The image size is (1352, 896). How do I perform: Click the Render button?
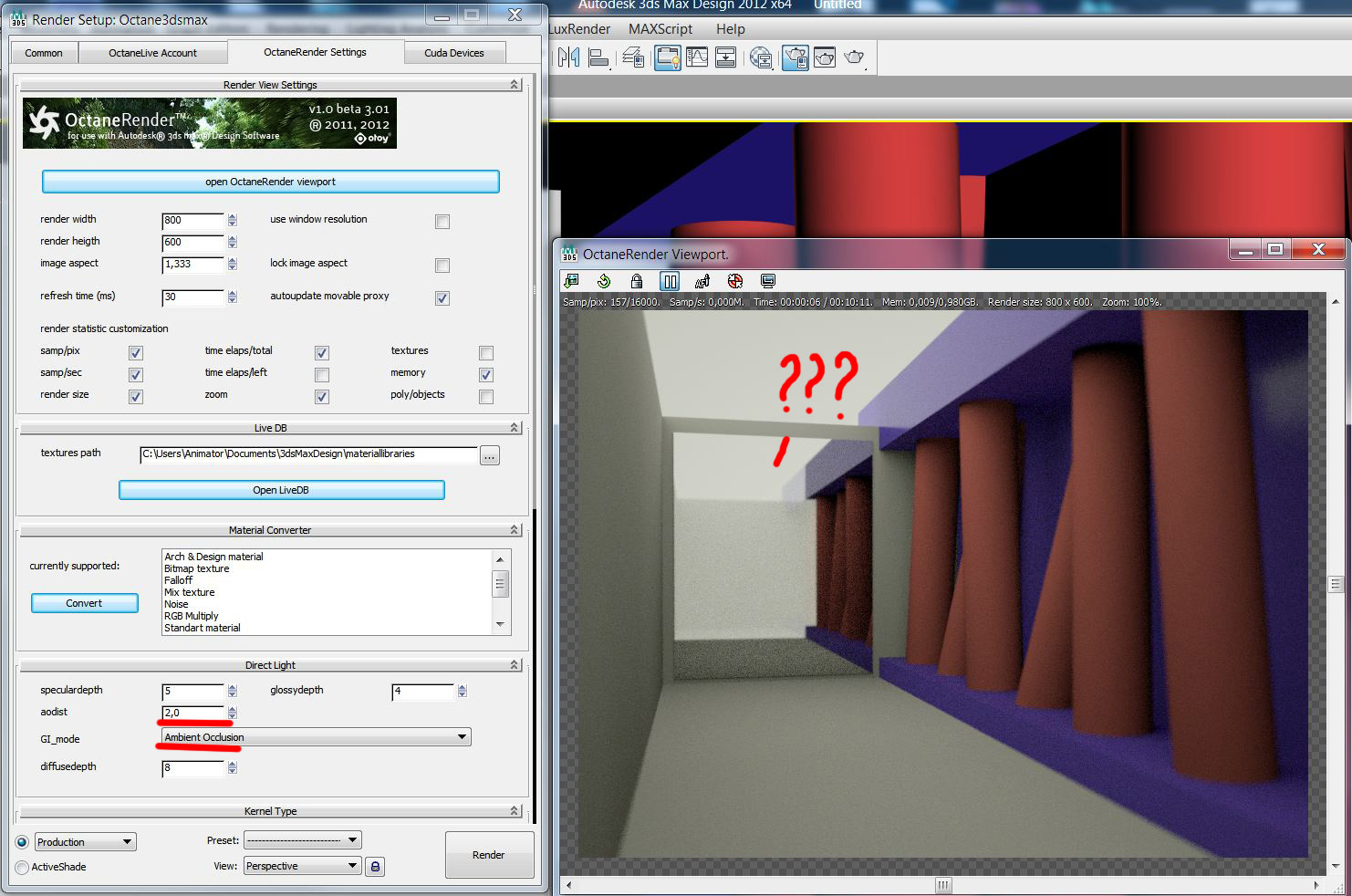point(489,855)
